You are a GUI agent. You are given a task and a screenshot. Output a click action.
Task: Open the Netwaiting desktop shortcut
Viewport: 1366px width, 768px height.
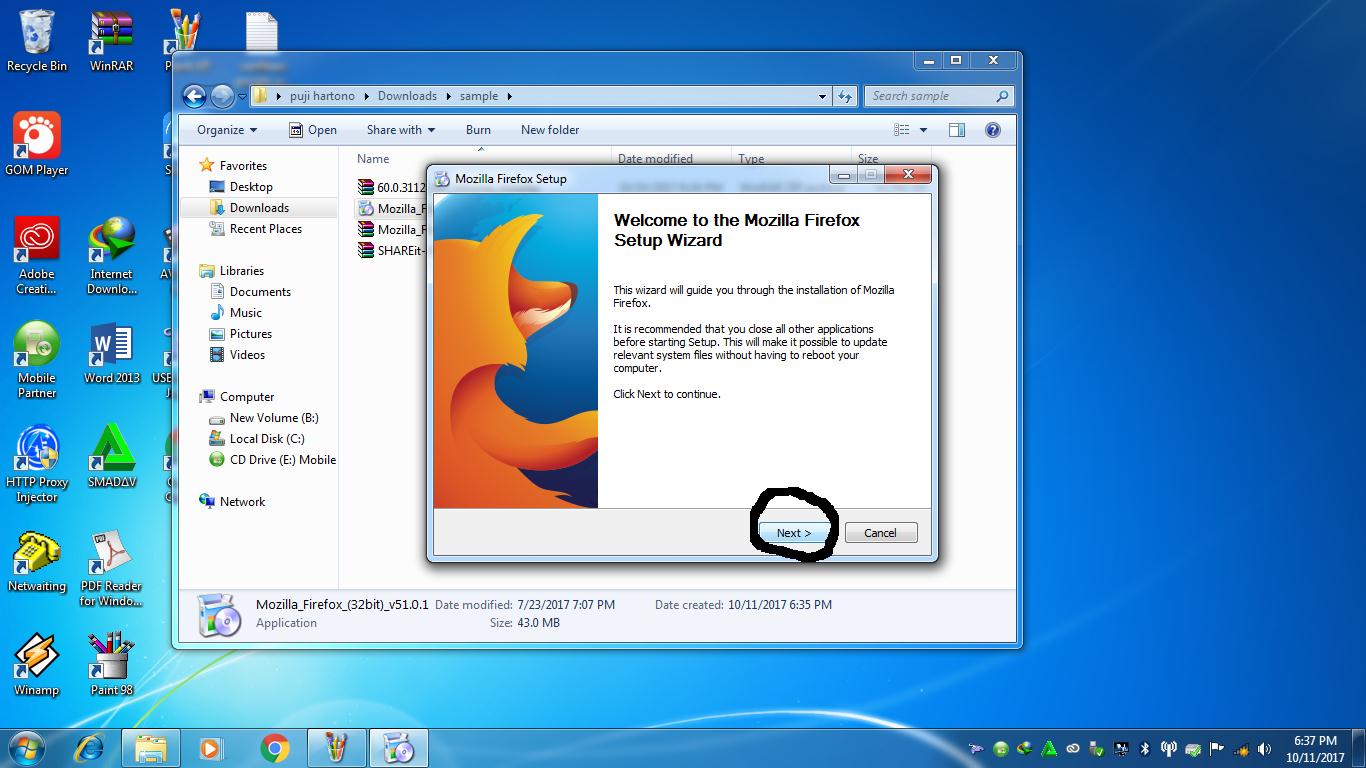(37, 560)
